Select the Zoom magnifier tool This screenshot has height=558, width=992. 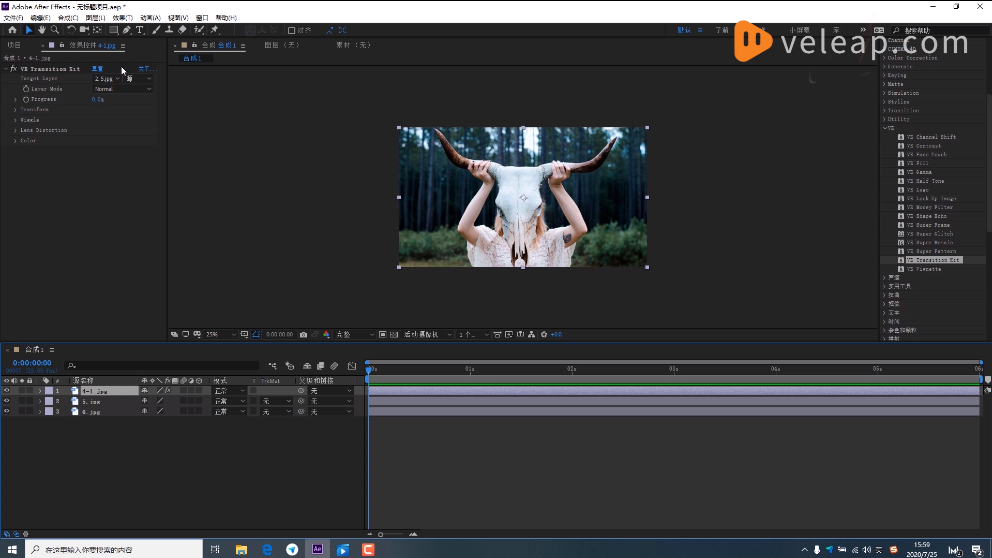(x=54, y=30)
